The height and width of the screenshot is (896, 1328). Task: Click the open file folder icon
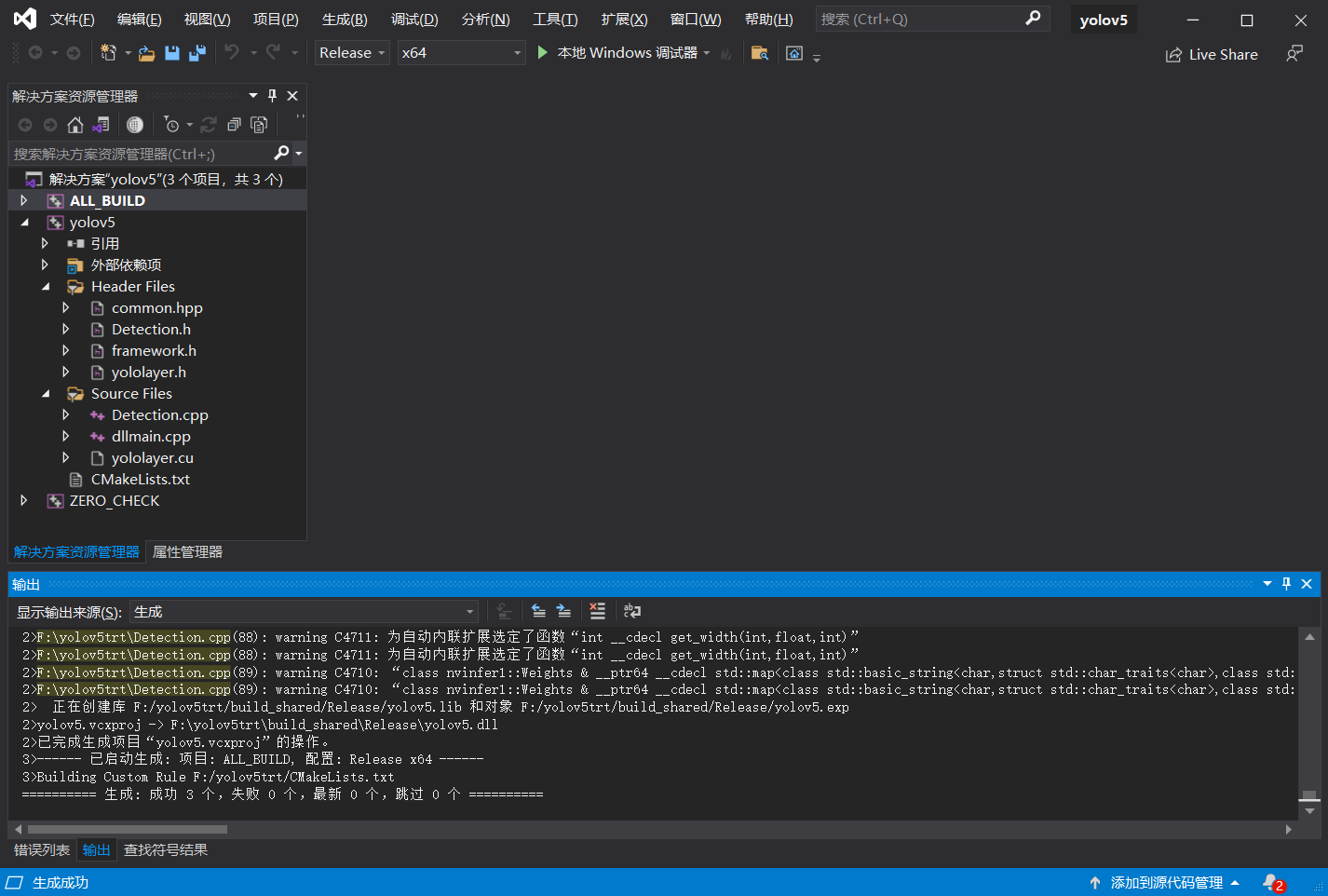pyautogui.click(x=146, y=53)
